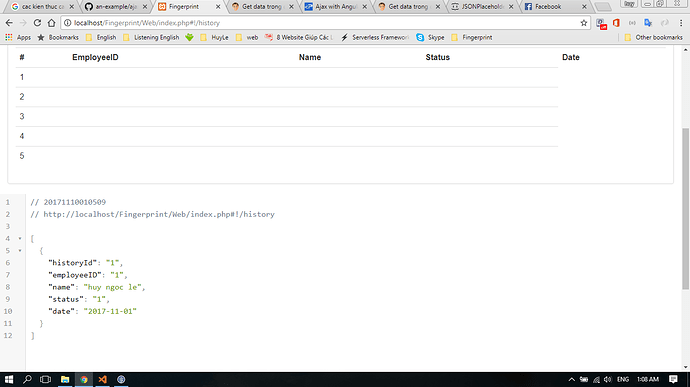Open the Fingerprint bookmark folder

tap(471, 37)
